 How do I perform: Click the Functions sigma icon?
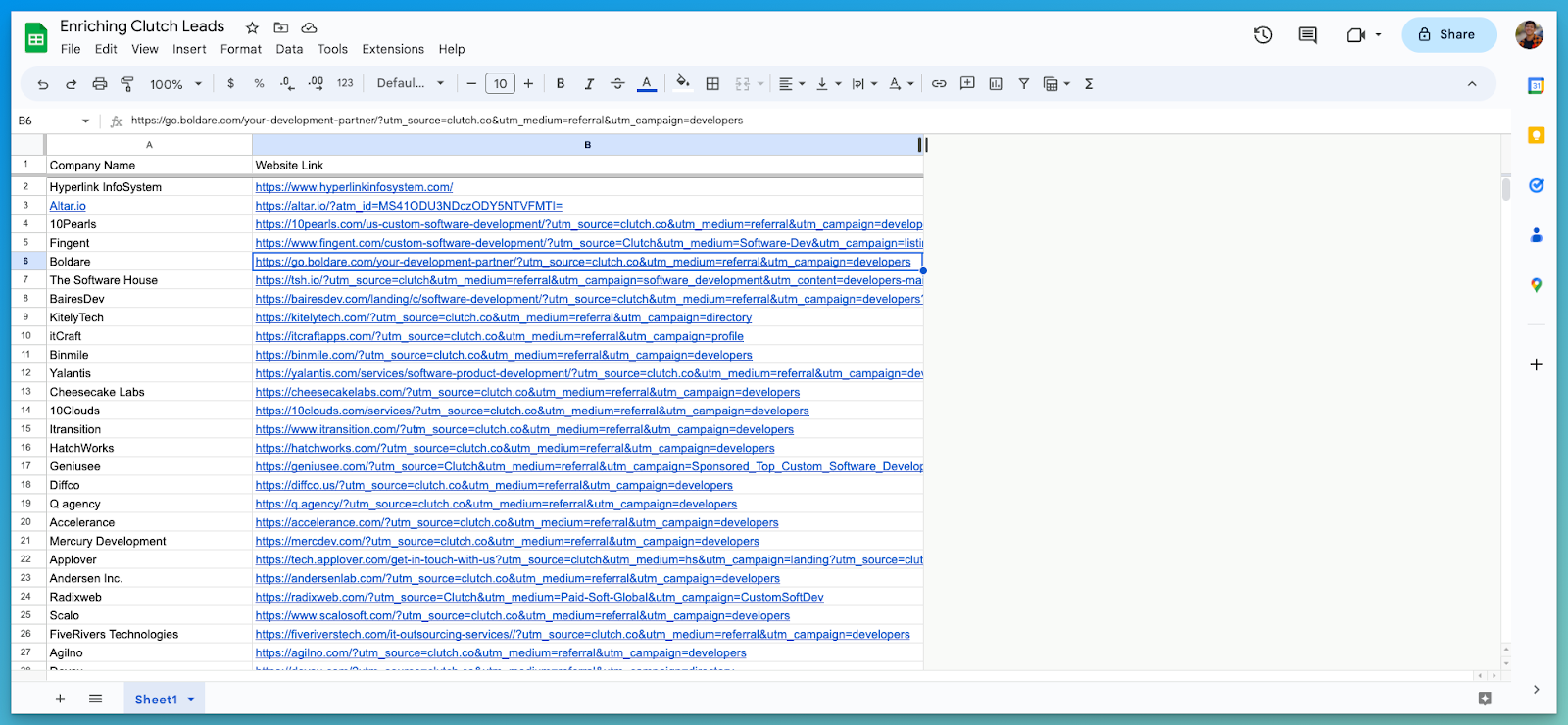pyautogui.click(x=1089, y=84)
